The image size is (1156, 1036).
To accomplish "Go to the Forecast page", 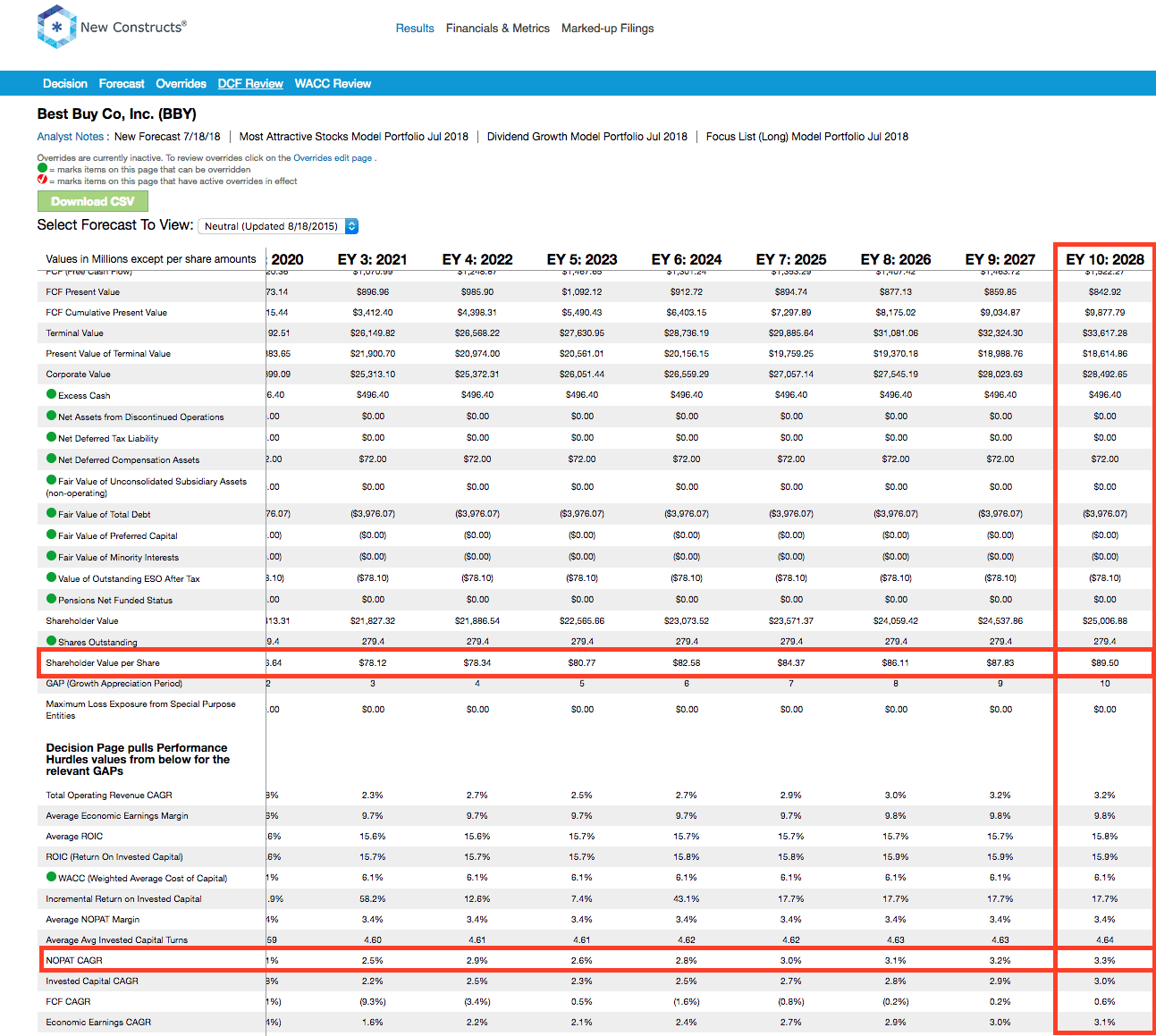I will [122, 83].
